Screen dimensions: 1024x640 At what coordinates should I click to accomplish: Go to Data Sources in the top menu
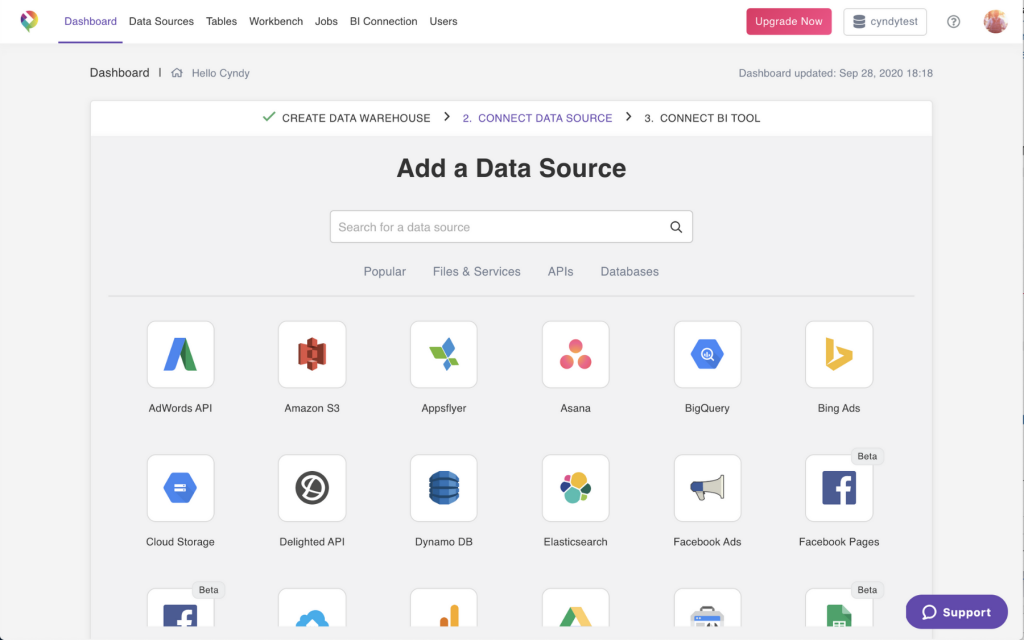161,22
